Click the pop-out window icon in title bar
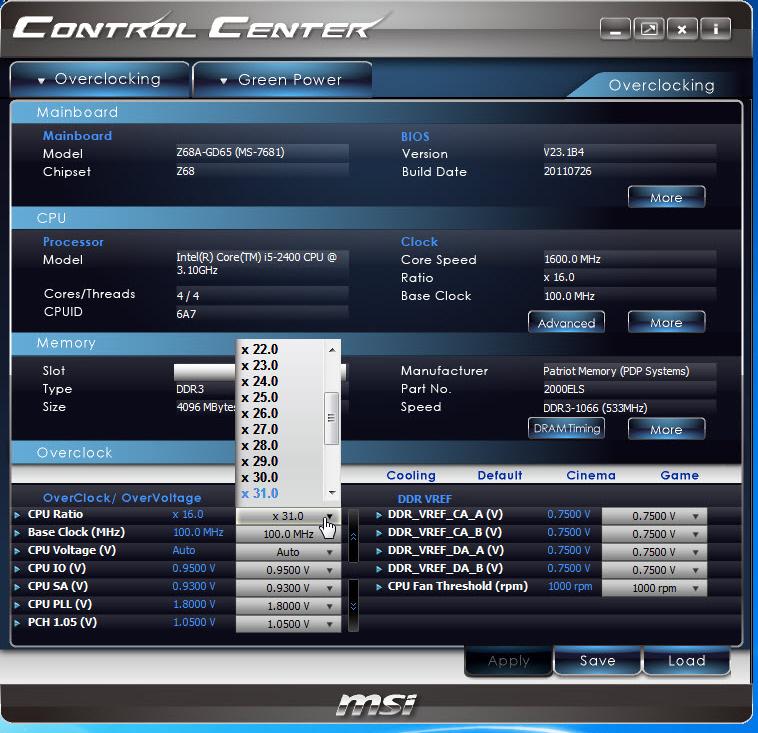 [x=649, y=29]
